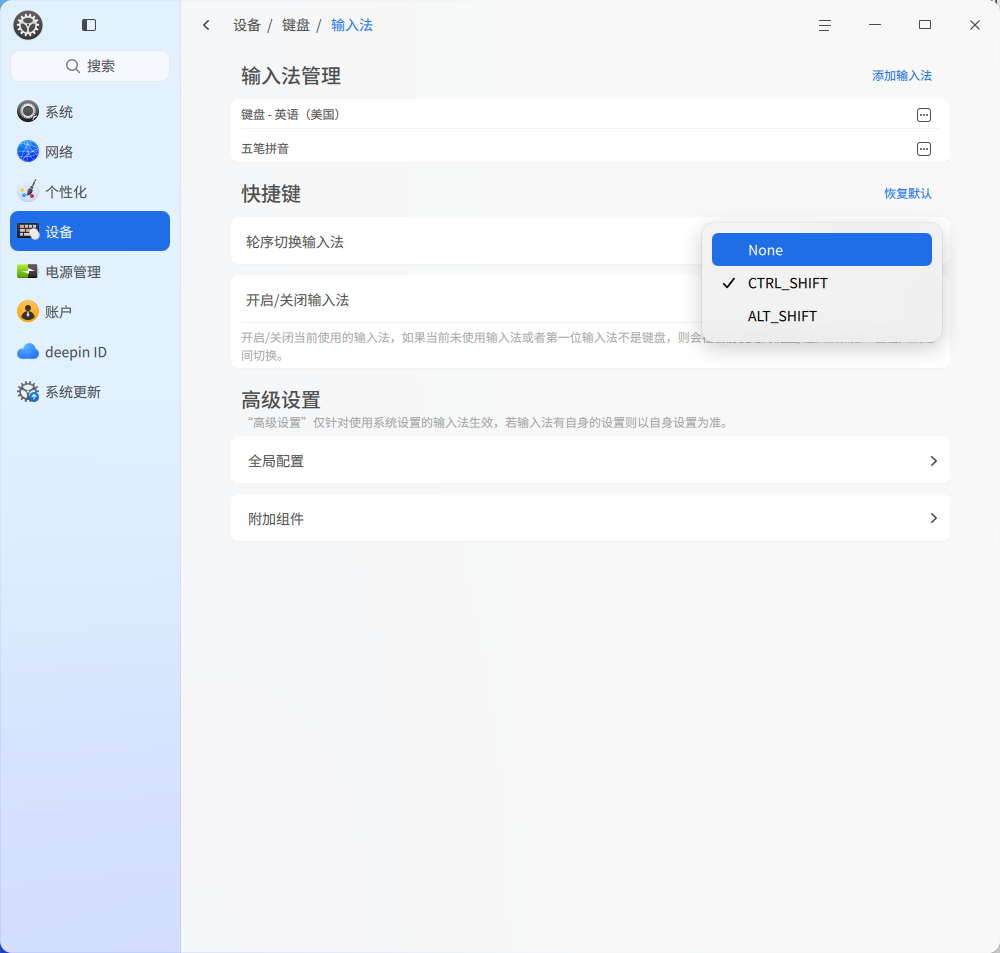The width and height of the screenshot is (1000, 953).
Task: Click 系统更新 sidebar label
Action: 73,392
